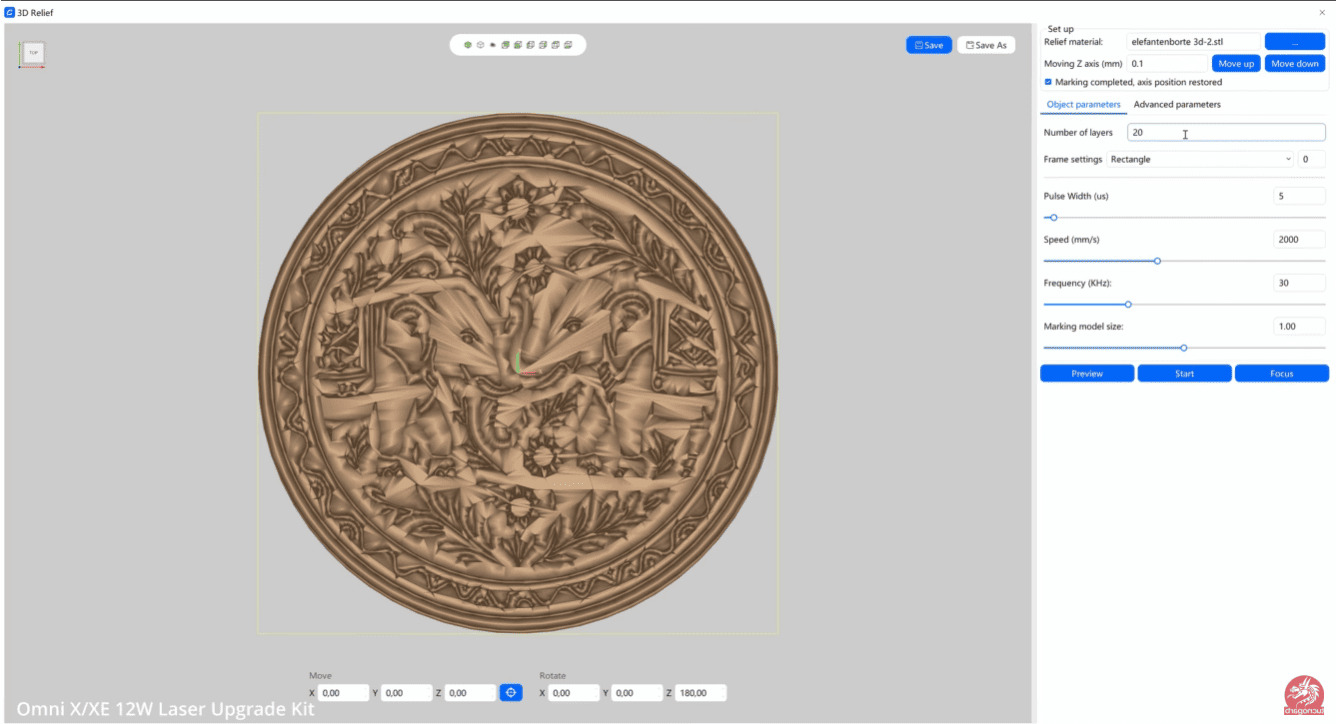
Task: Select the green shaded view icon in toolbar
Action: click(467, 45)
